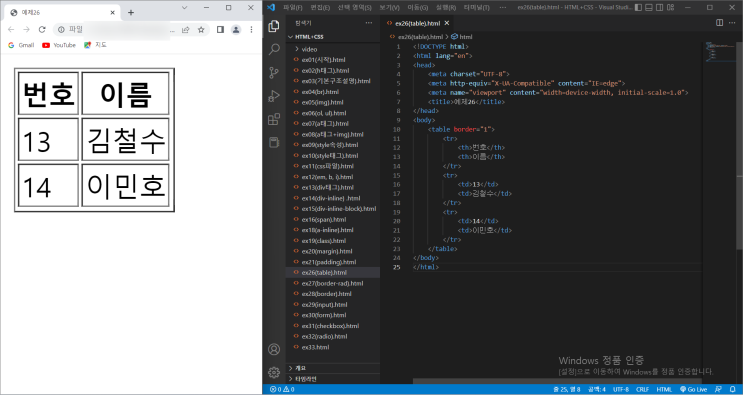Close the ex26(table).html editor tab
The height and width of the screenshot is (395, 743).
pos(446,23)
